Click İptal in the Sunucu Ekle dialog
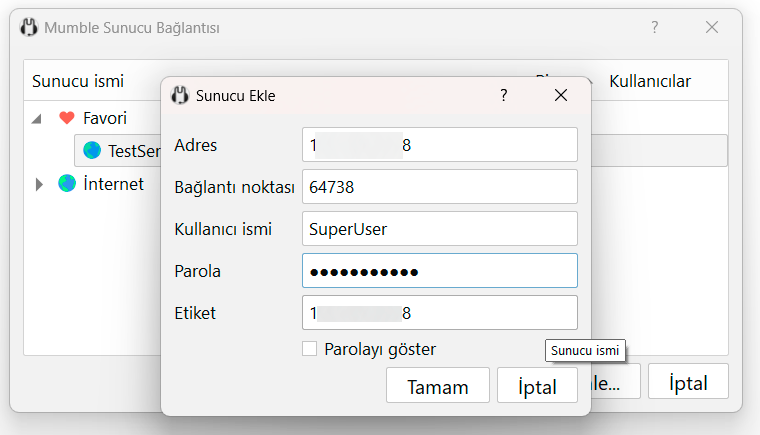760x435 pixels. 537,387
